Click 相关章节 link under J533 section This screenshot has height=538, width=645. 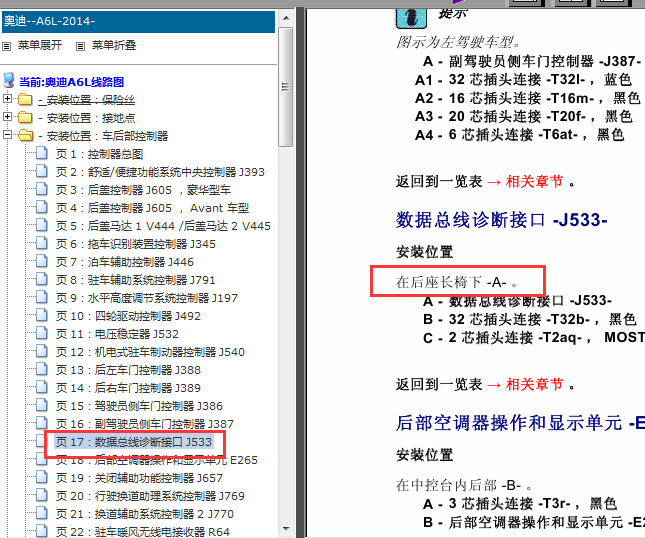point(534,385)
